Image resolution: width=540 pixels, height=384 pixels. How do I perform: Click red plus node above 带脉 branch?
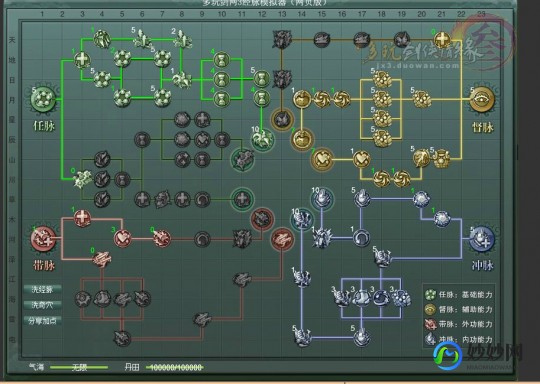click(82, 218)
